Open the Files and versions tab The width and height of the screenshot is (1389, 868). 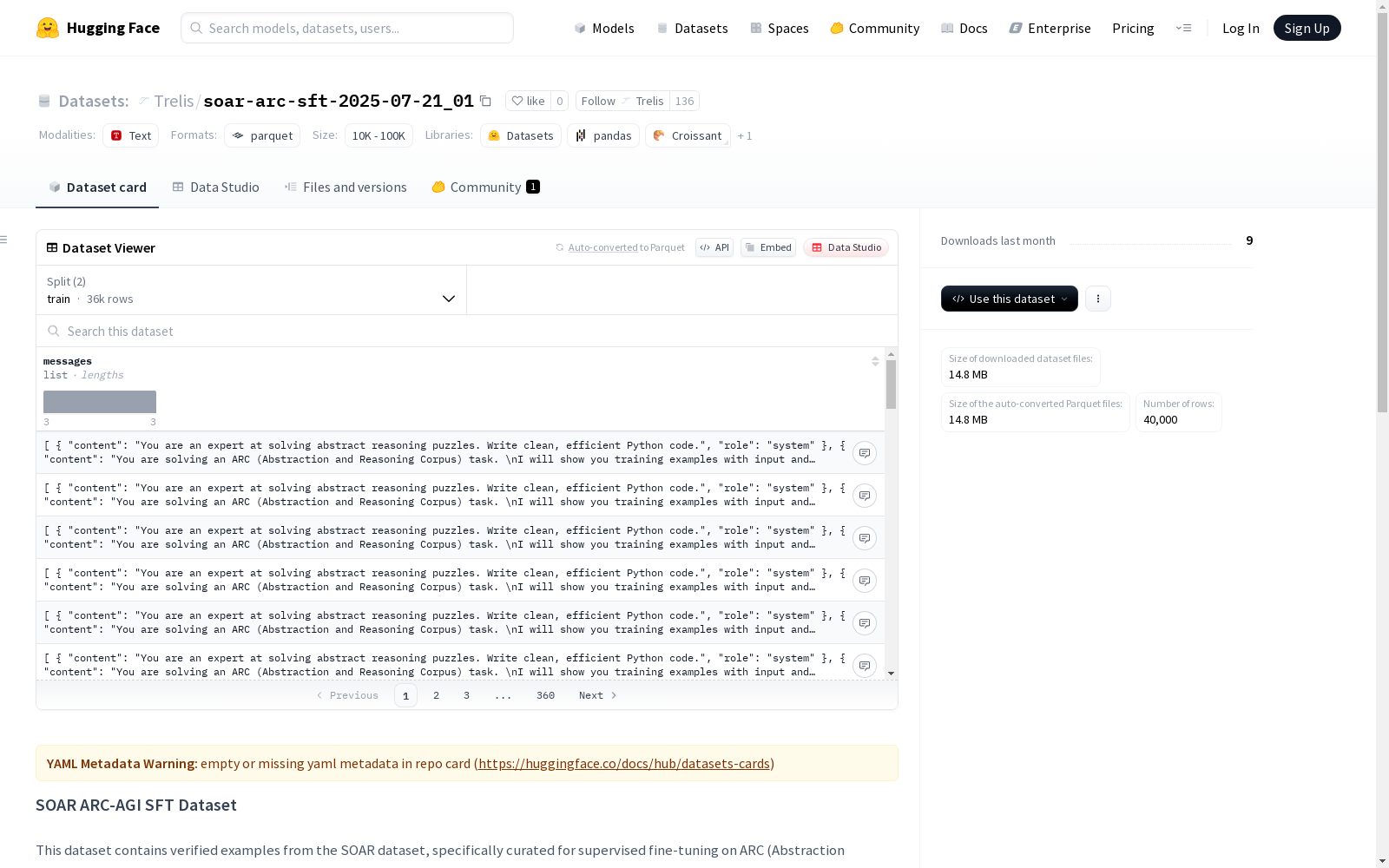click(x=346, y=187)
